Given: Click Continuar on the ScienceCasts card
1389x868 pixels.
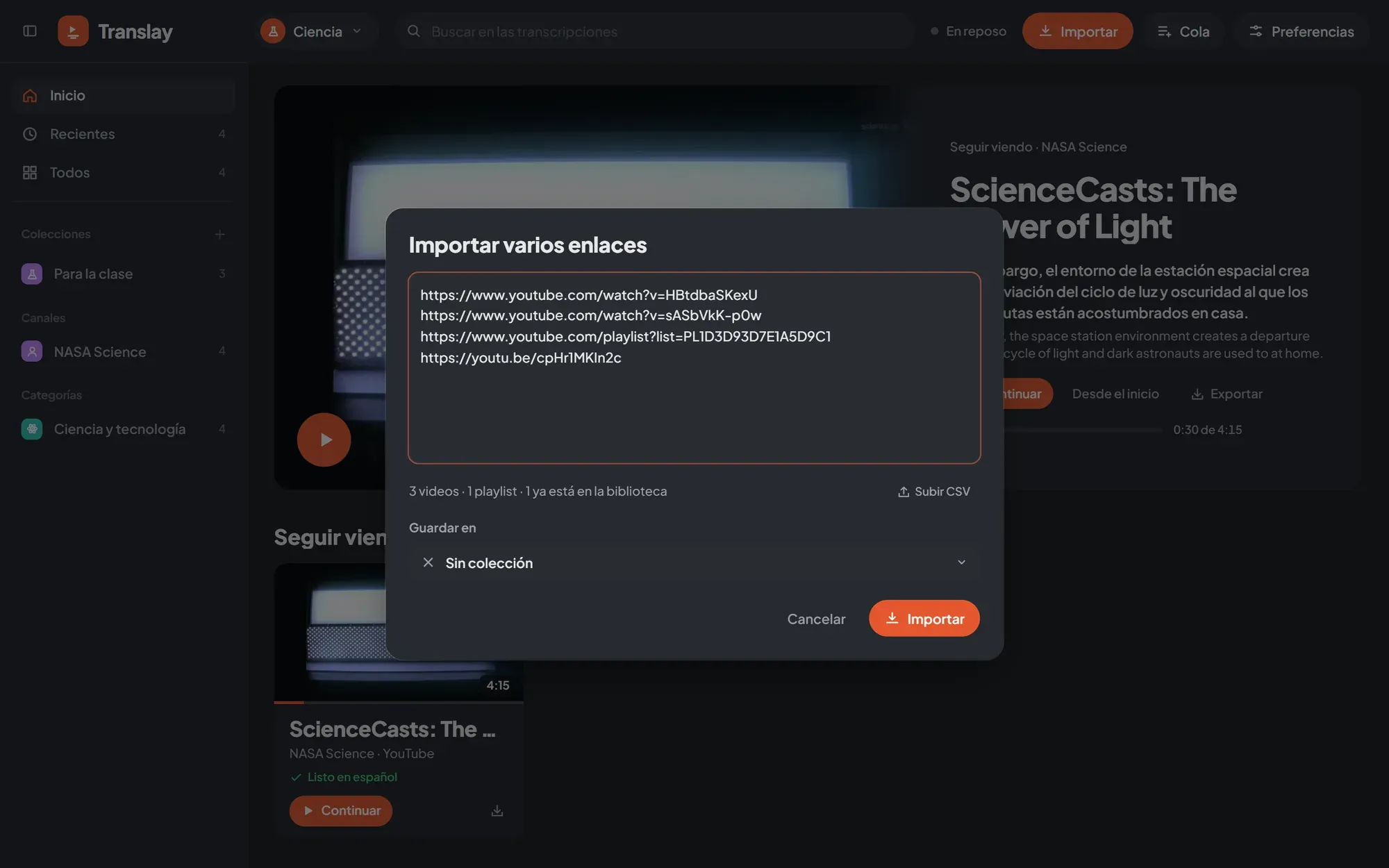Looking at the screenshot, I should click(341, 811).
